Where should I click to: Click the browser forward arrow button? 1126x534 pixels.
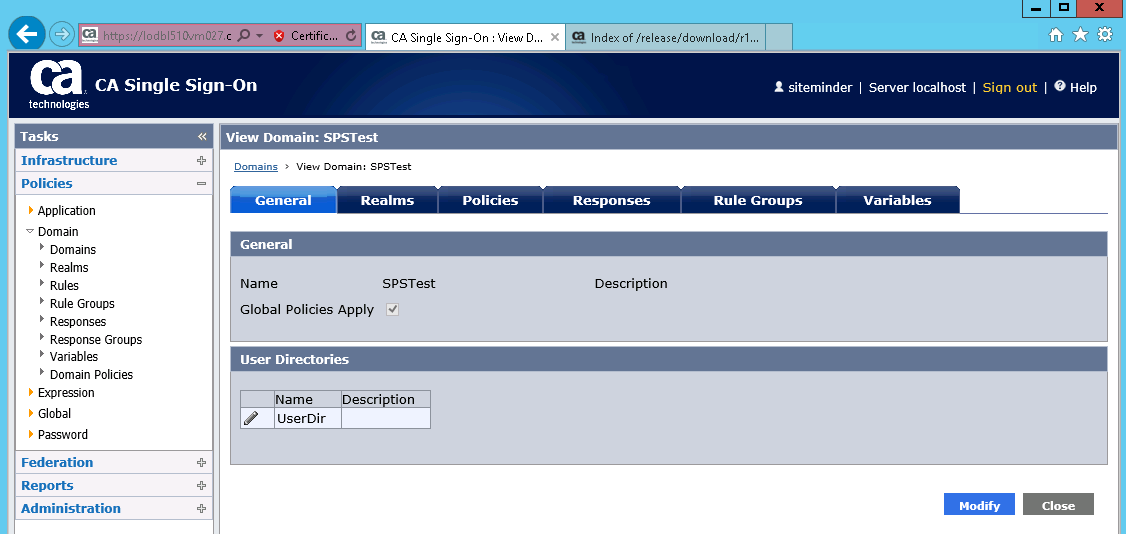(62, 34)
